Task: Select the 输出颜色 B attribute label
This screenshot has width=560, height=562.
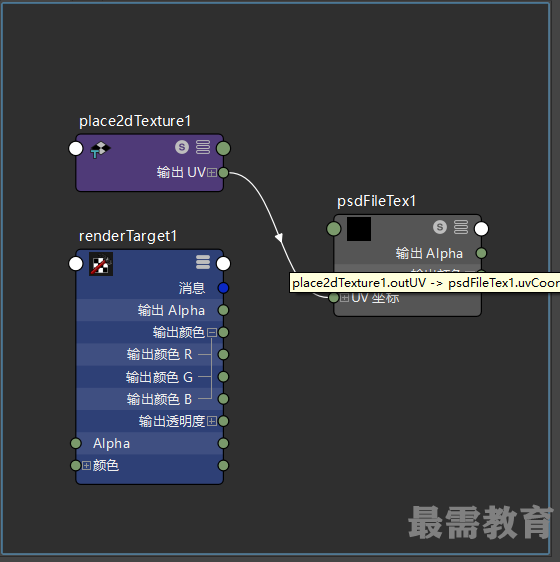Action: point(159,399)
